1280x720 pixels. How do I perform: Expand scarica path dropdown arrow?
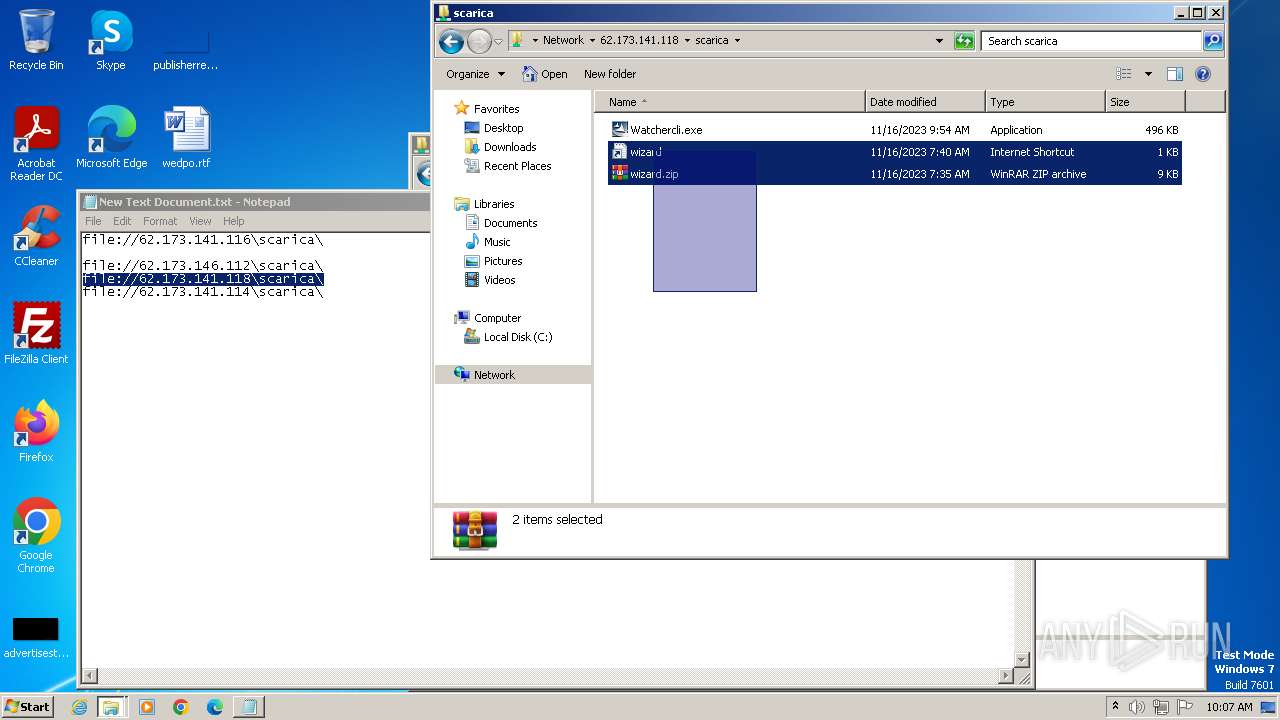(x=738, y=41)
